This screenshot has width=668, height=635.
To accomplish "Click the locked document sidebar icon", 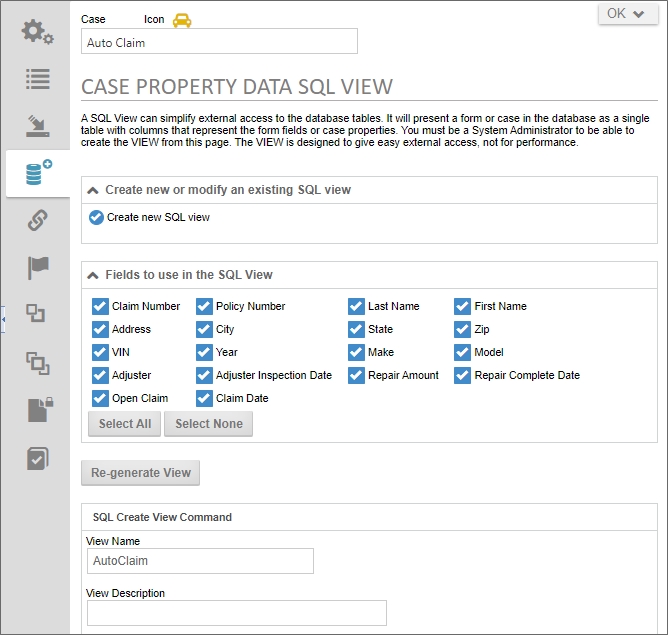I will (x=37, y=410).
